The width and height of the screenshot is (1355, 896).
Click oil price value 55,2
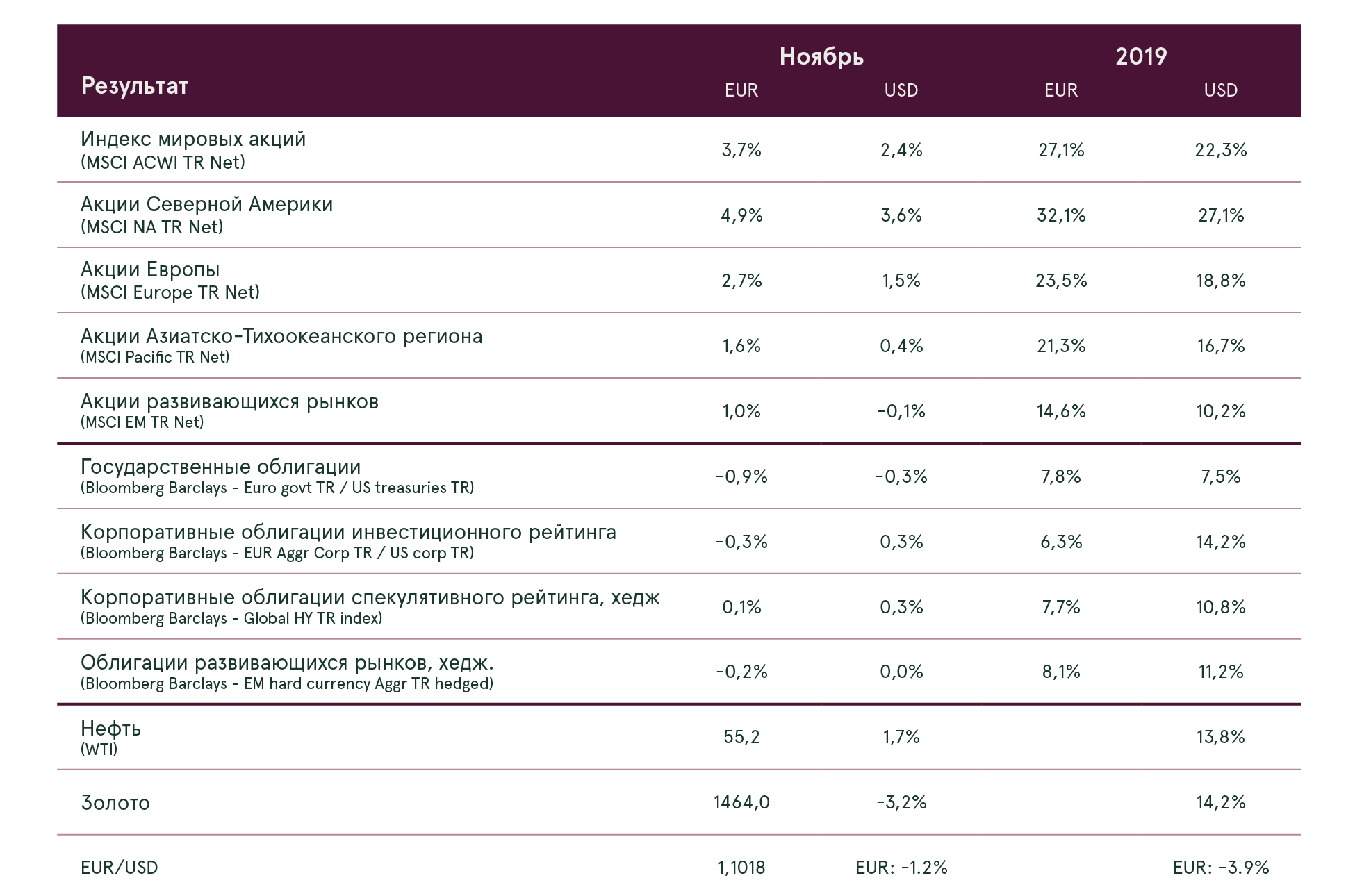[x=741, y=738]
